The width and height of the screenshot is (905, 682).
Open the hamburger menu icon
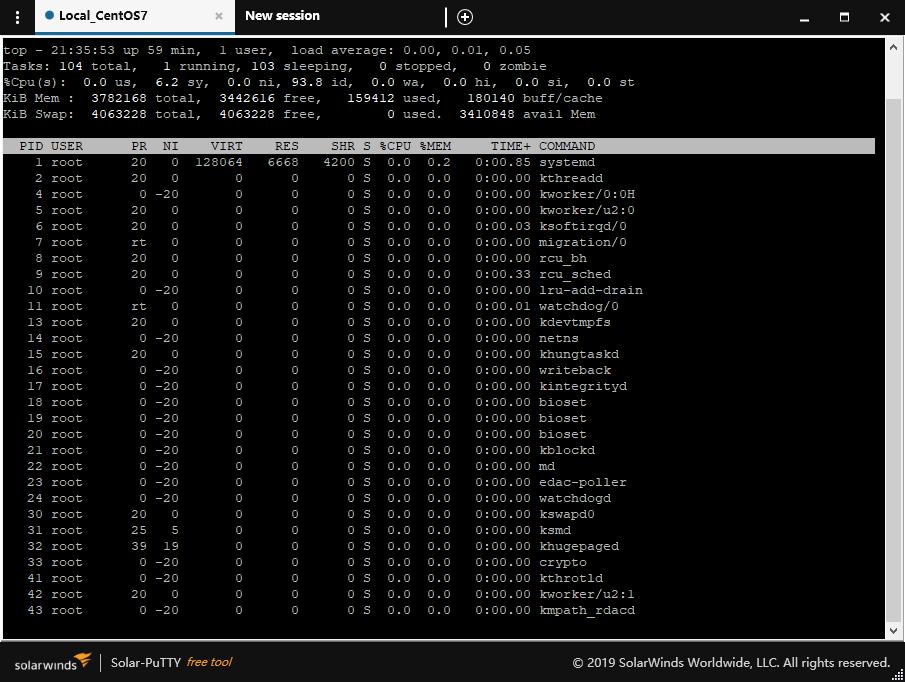pos(16,17)
